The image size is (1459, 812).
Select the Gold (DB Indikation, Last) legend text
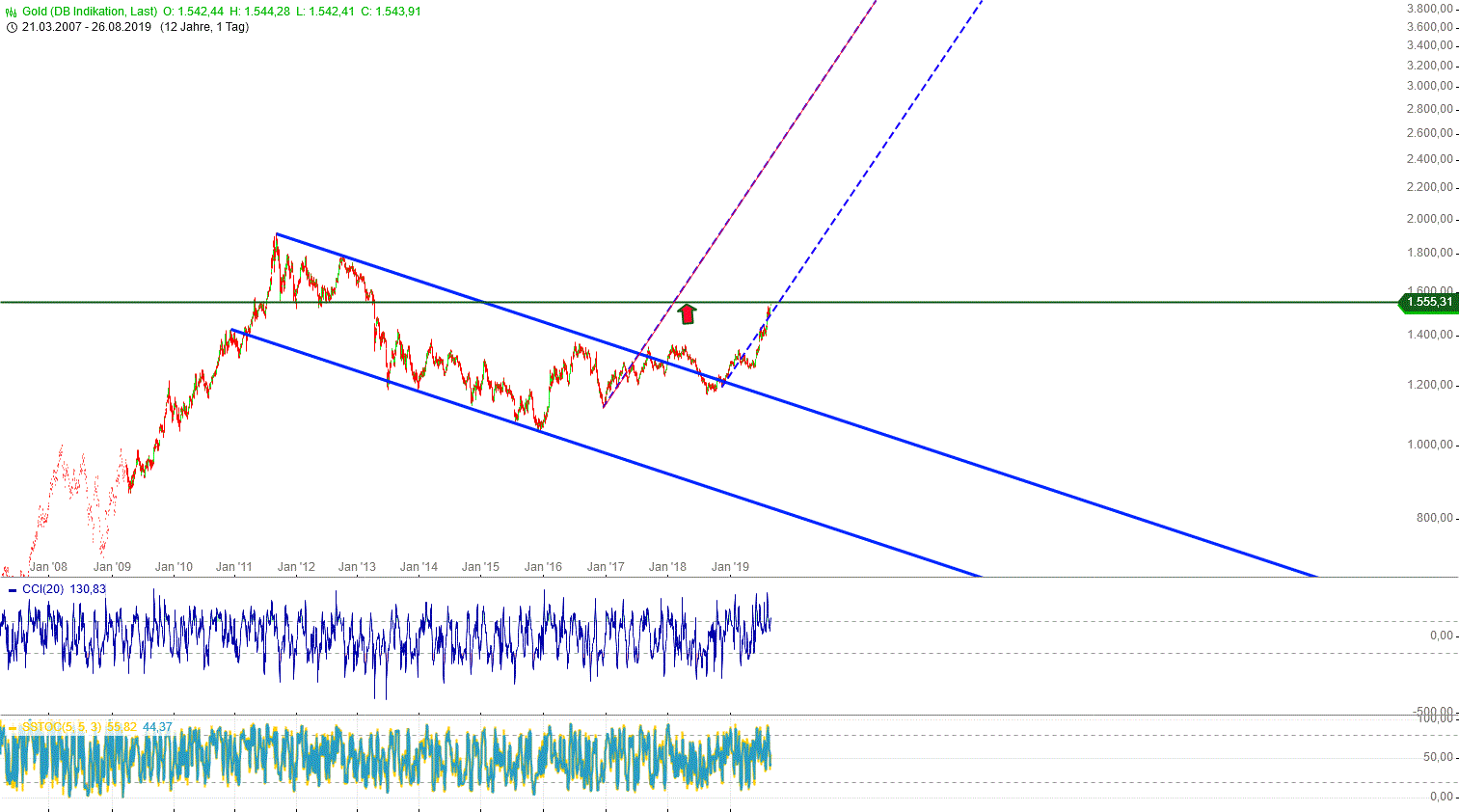90,12
